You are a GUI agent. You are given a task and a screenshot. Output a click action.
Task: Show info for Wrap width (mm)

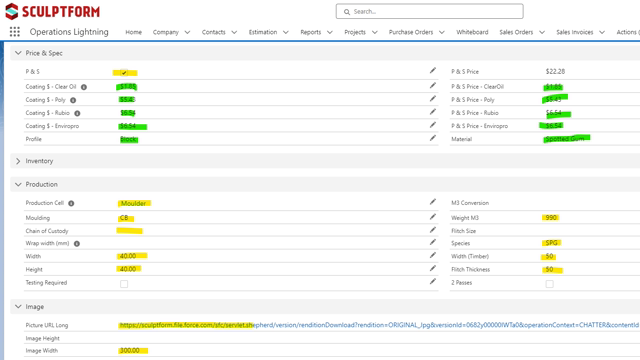(77, 244)
